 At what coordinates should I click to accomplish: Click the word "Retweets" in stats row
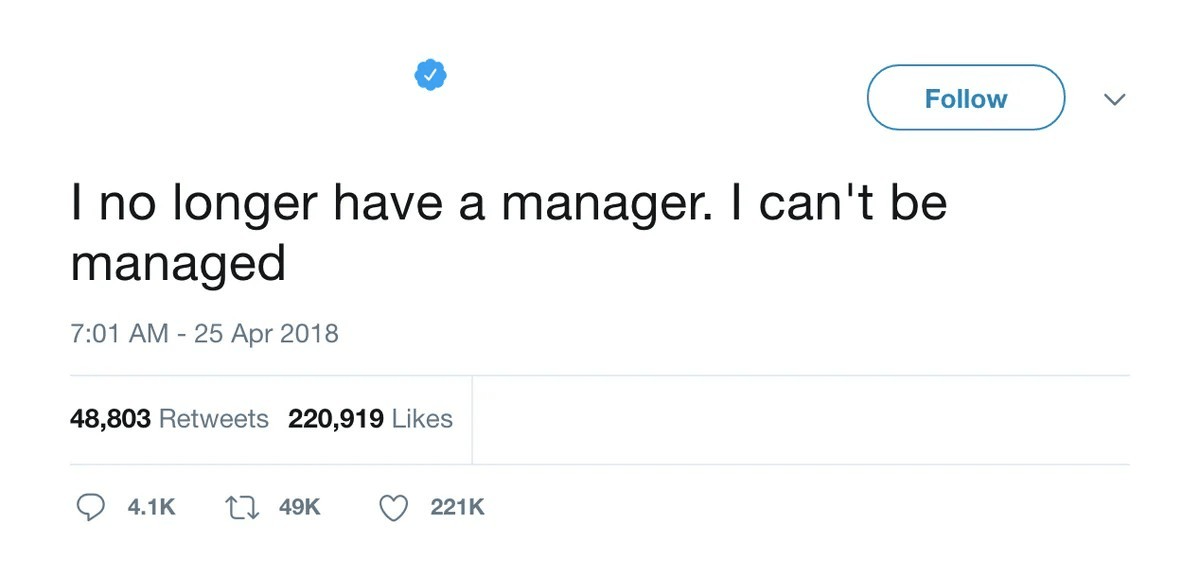214,419
